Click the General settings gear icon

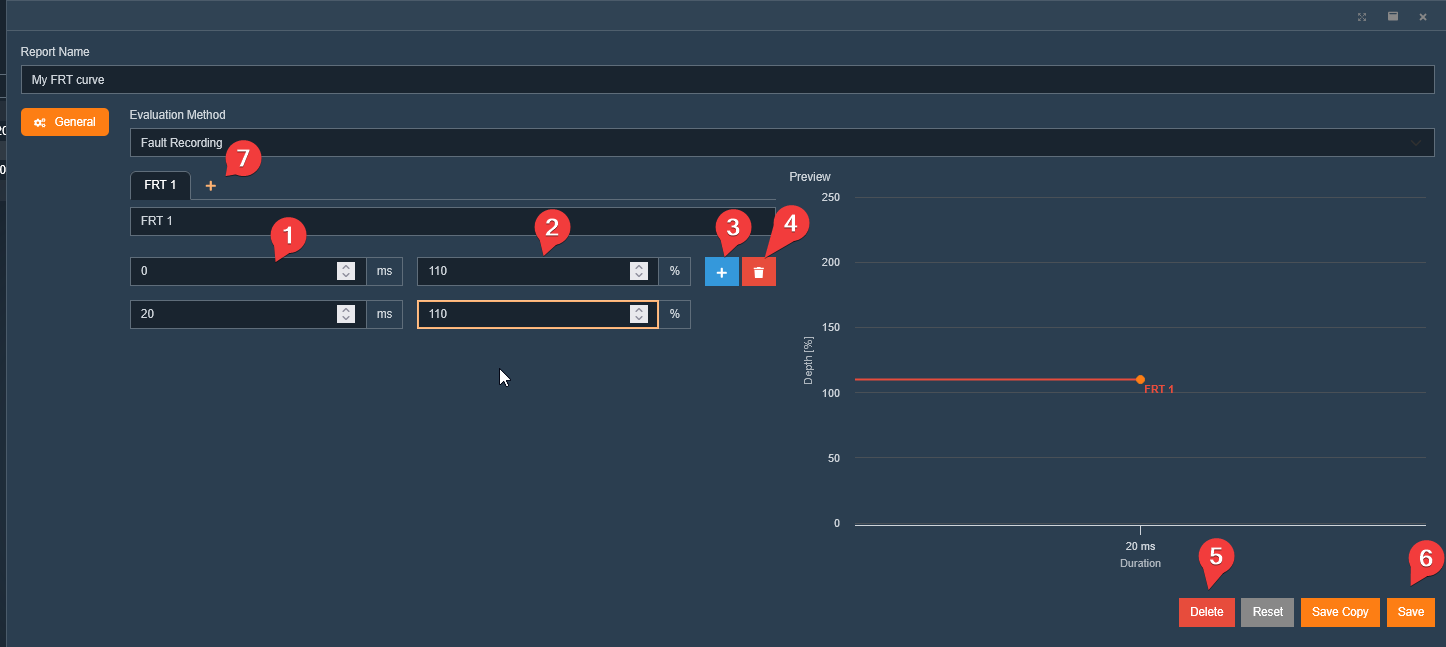(x=40, y=121)
